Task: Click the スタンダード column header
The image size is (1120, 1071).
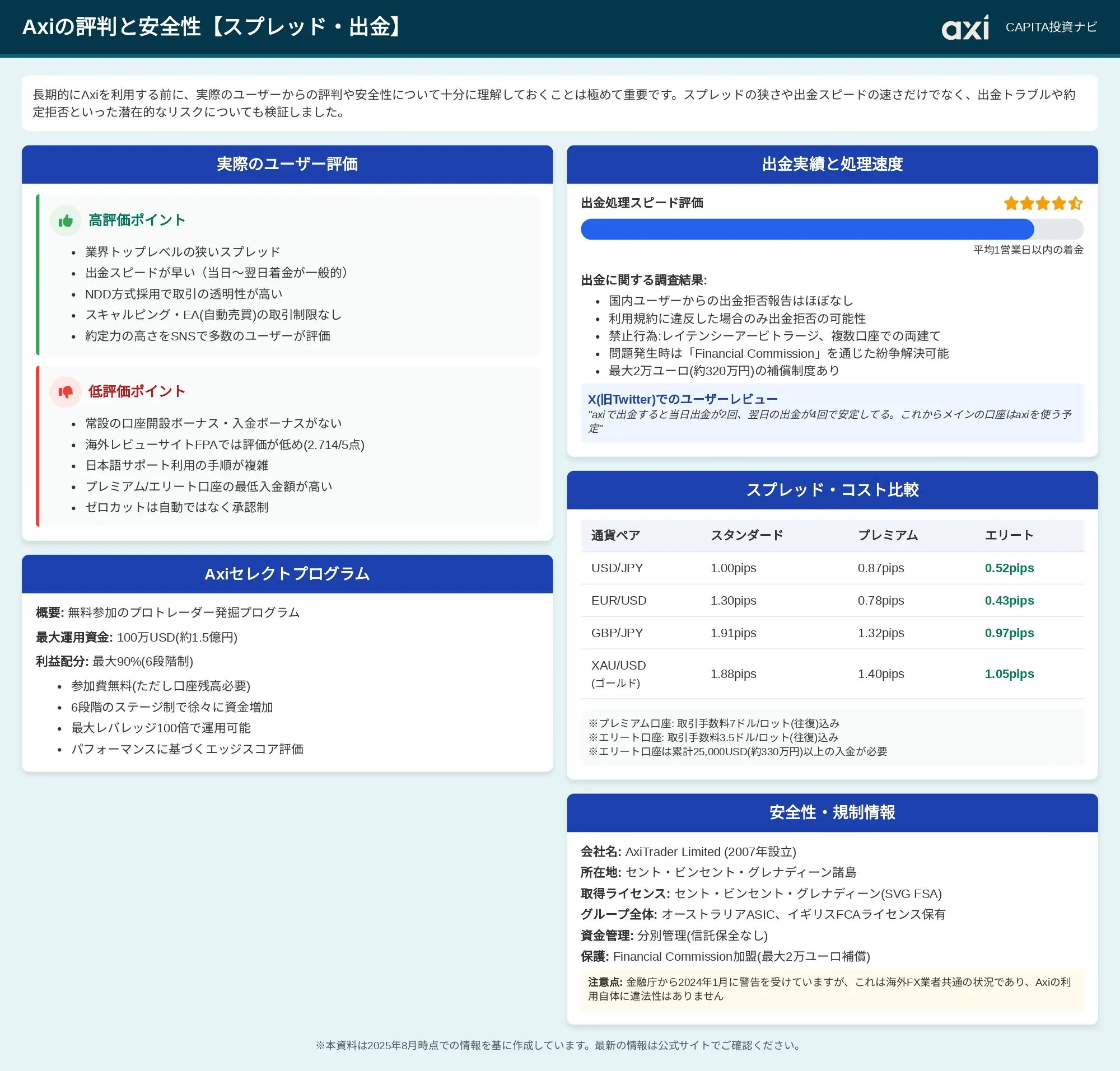Action: 746,535
